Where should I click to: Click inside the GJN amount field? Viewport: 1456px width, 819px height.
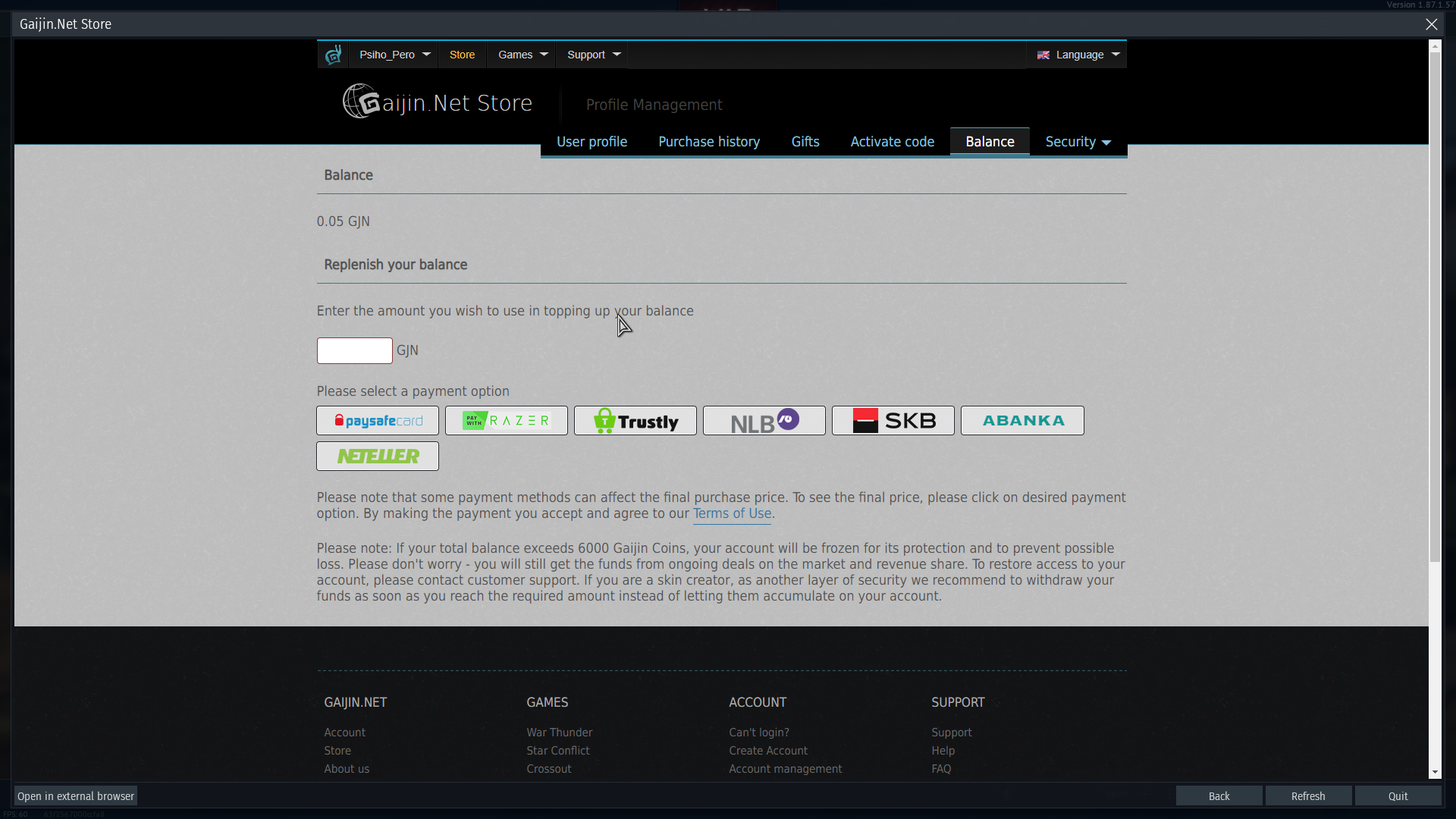354,350
